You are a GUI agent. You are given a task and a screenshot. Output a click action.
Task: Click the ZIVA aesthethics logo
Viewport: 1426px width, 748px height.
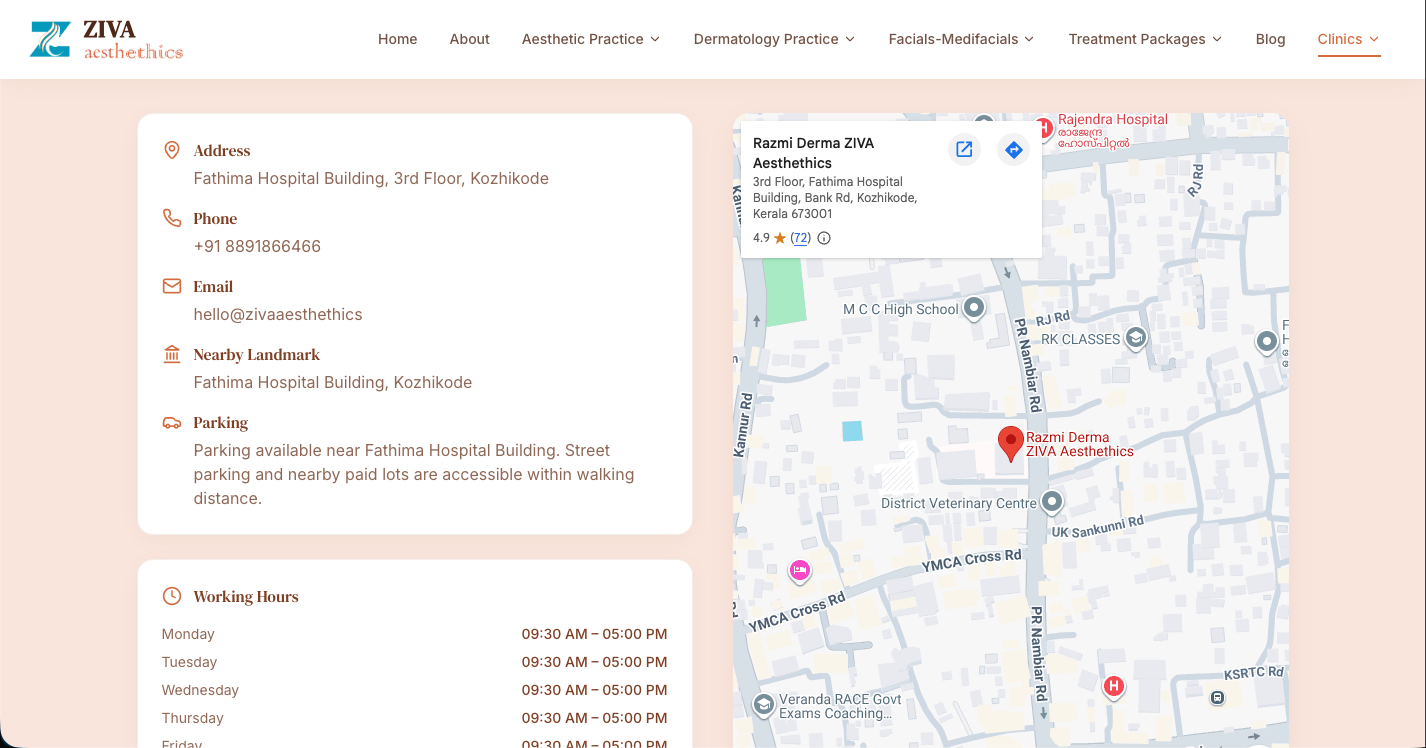(107, 39)
